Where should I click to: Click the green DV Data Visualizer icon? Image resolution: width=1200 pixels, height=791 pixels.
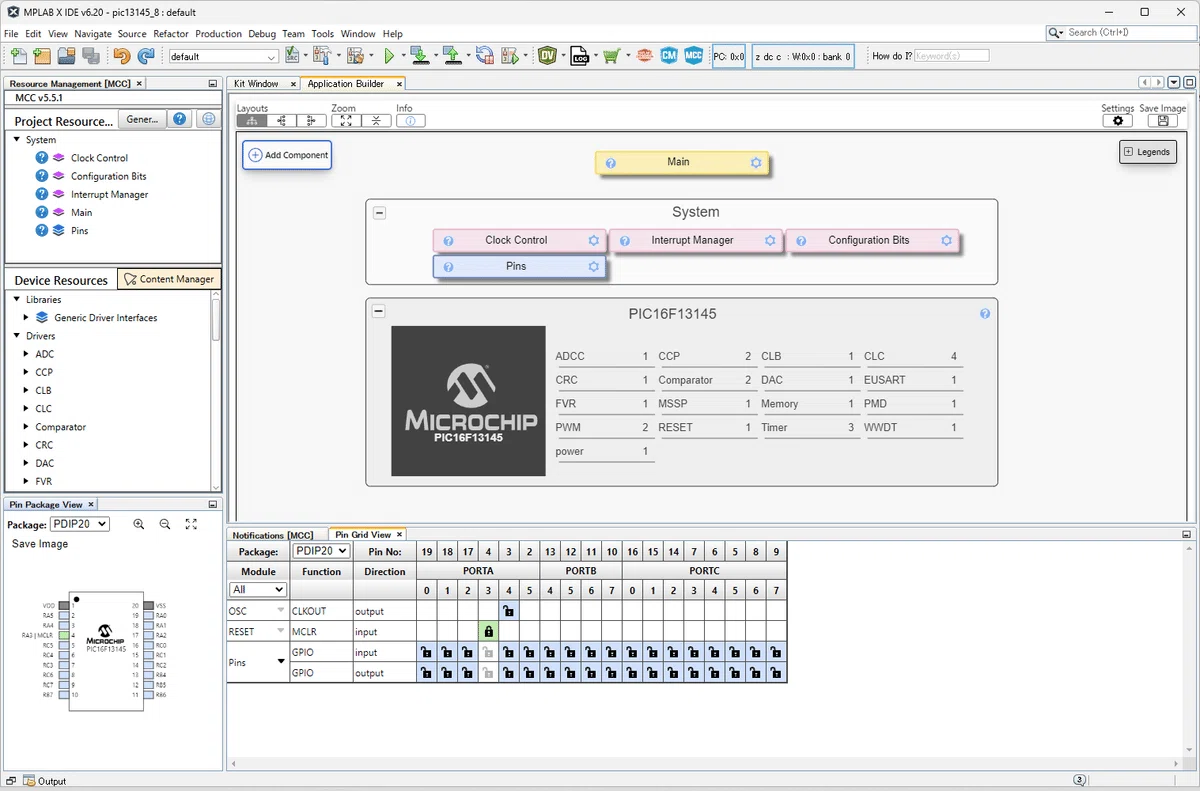point(547,57)
